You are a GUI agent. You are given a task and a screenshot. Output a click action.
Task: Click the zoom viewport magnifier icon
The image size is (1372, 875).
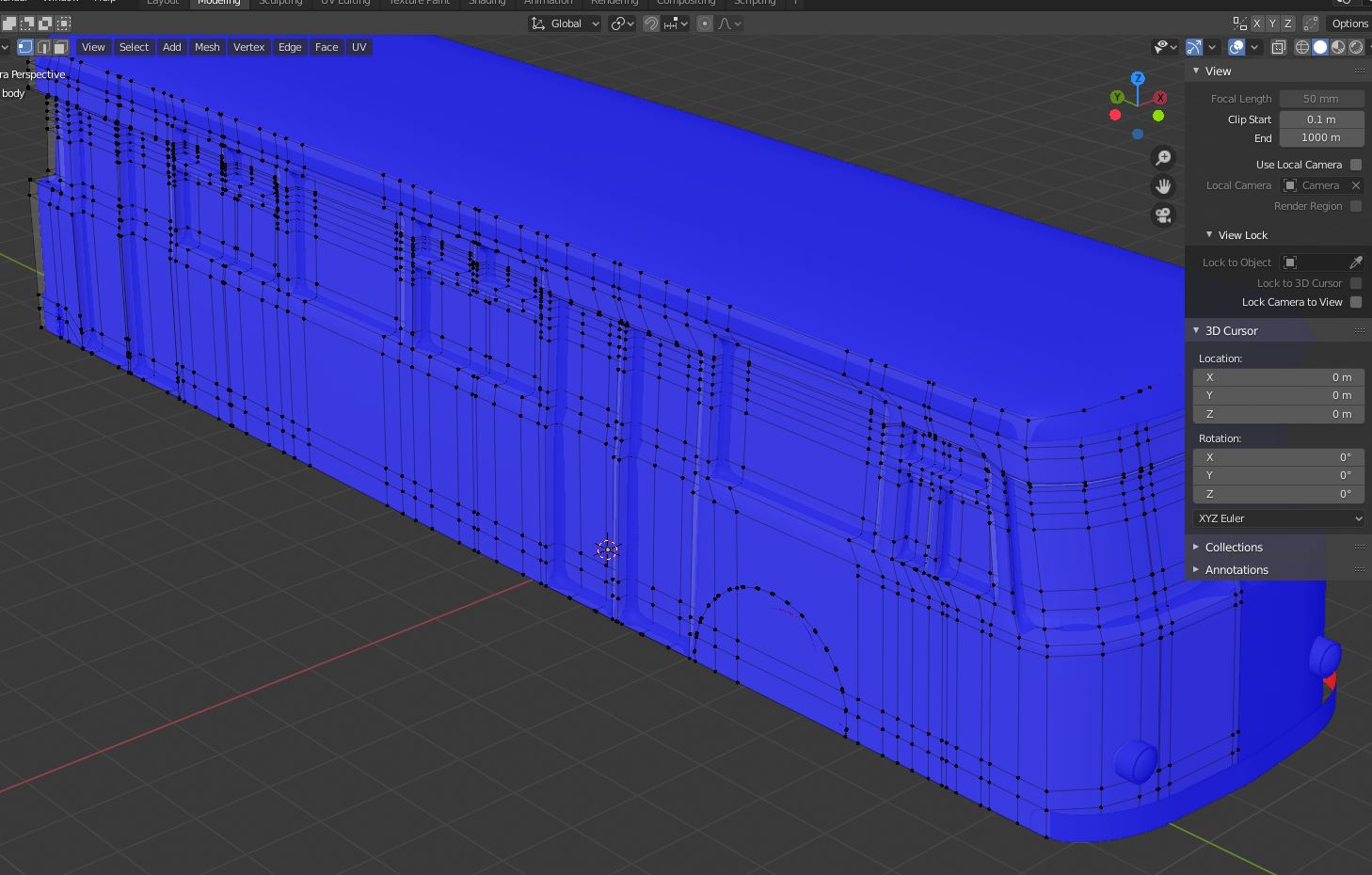[1163, 158]
